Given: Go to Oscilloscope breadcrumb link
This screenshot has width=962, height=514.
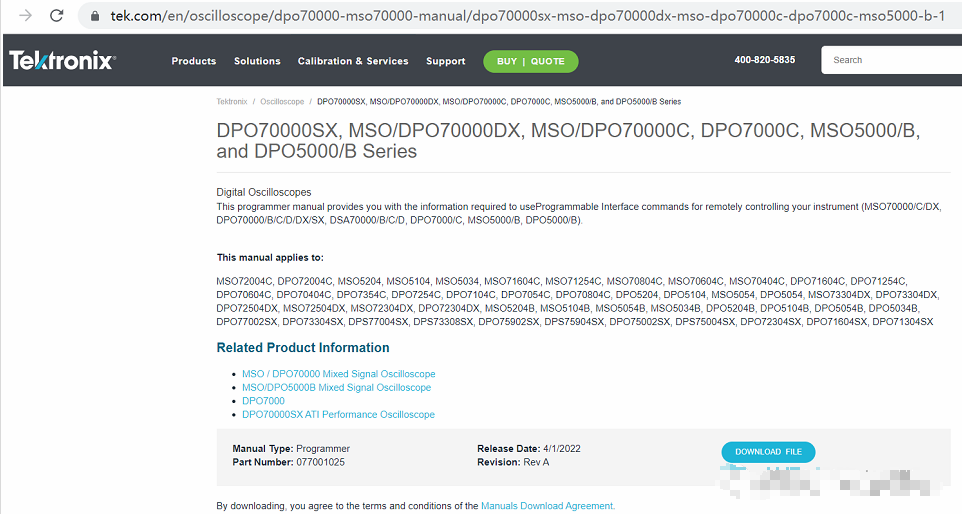Looking at the screenshot, I should pos(282,102).
